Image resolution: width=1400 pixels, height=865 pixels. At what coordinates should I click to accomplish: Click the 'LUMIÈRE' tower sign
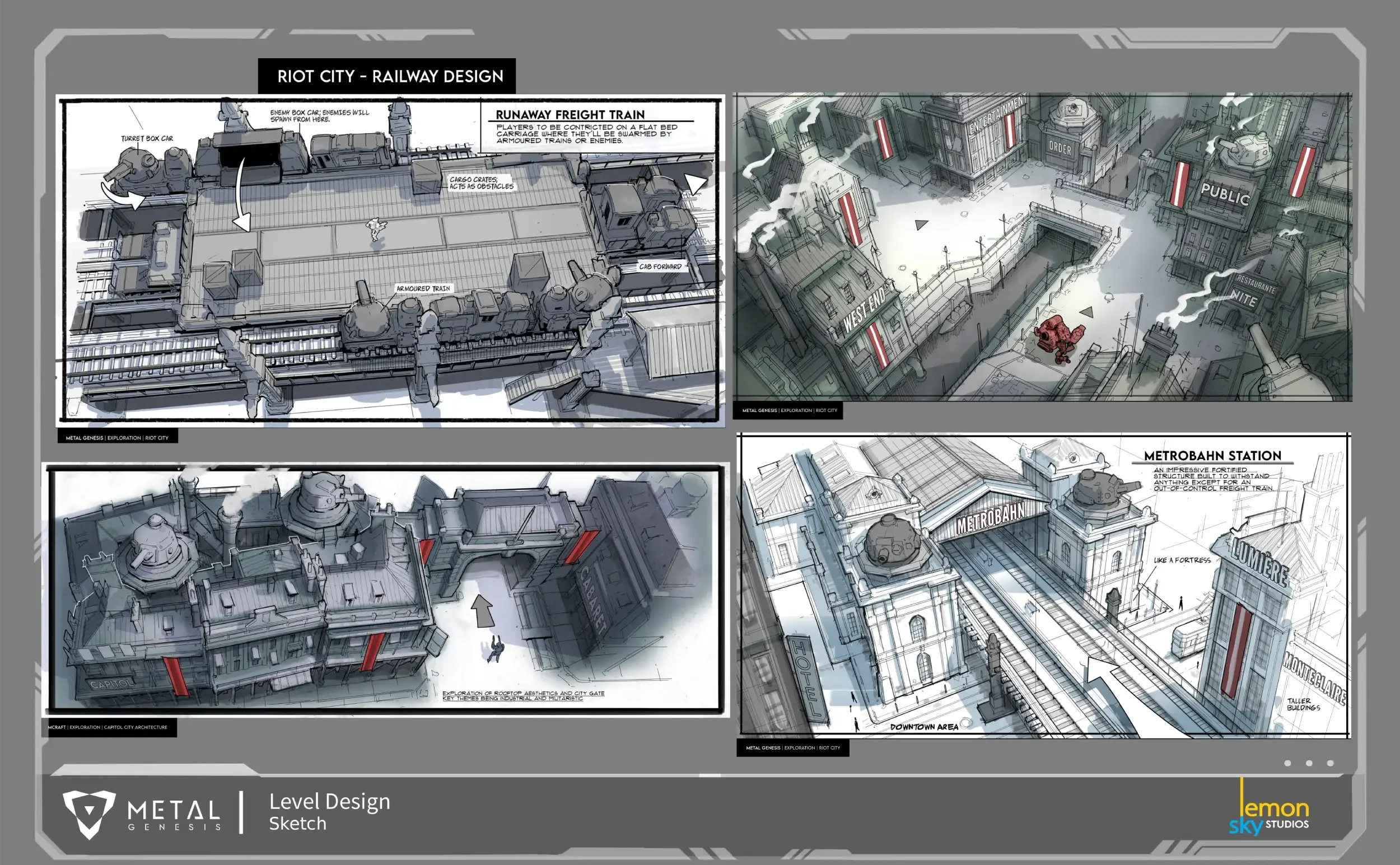[x=1260, y=563]
